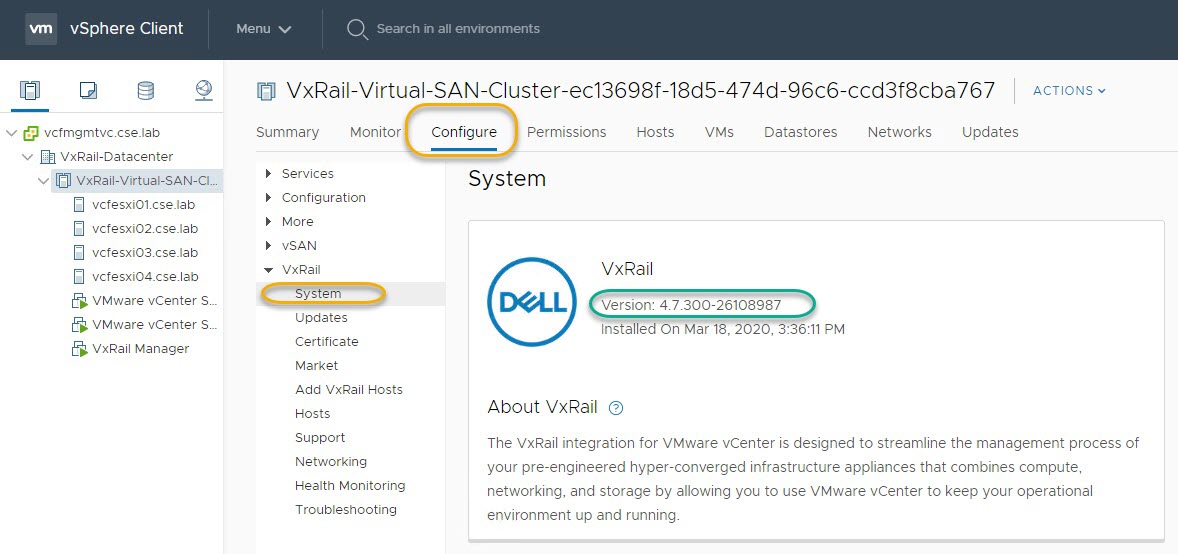Open the ACTIONS dropdown menu
The width and height of the screenshot is (1178, 554).
tap(1069, 91)
